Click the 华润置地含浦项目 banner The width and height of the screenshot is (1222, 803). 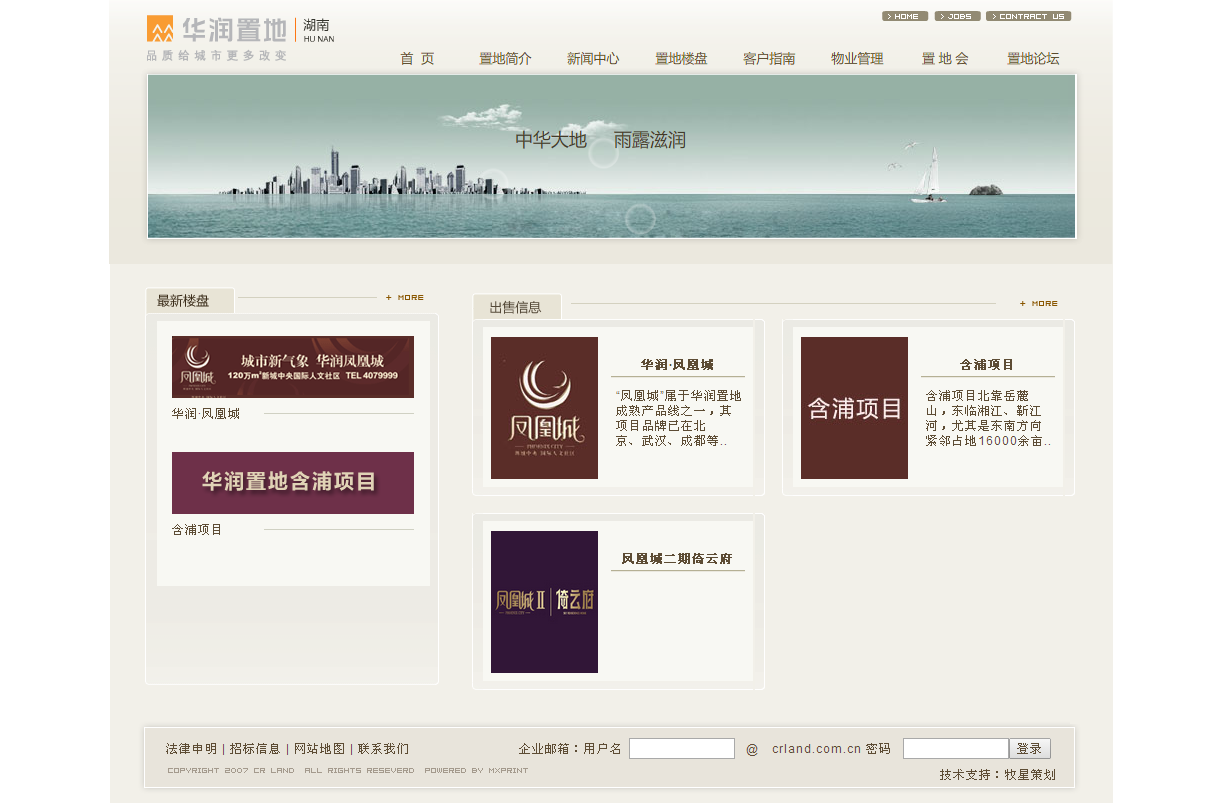292,483
